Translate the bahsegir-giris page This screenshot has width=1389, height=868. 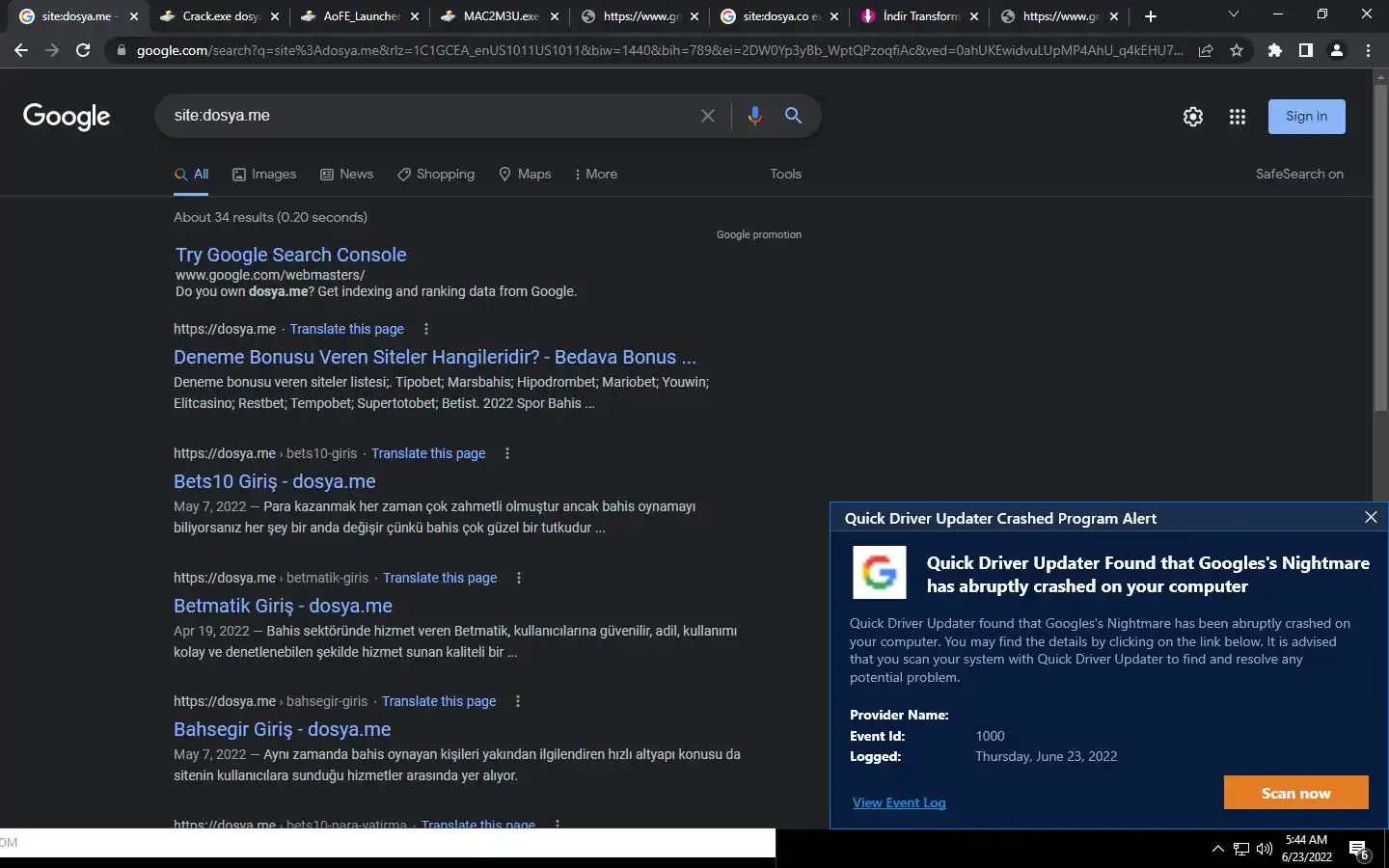tap(439, 701)
